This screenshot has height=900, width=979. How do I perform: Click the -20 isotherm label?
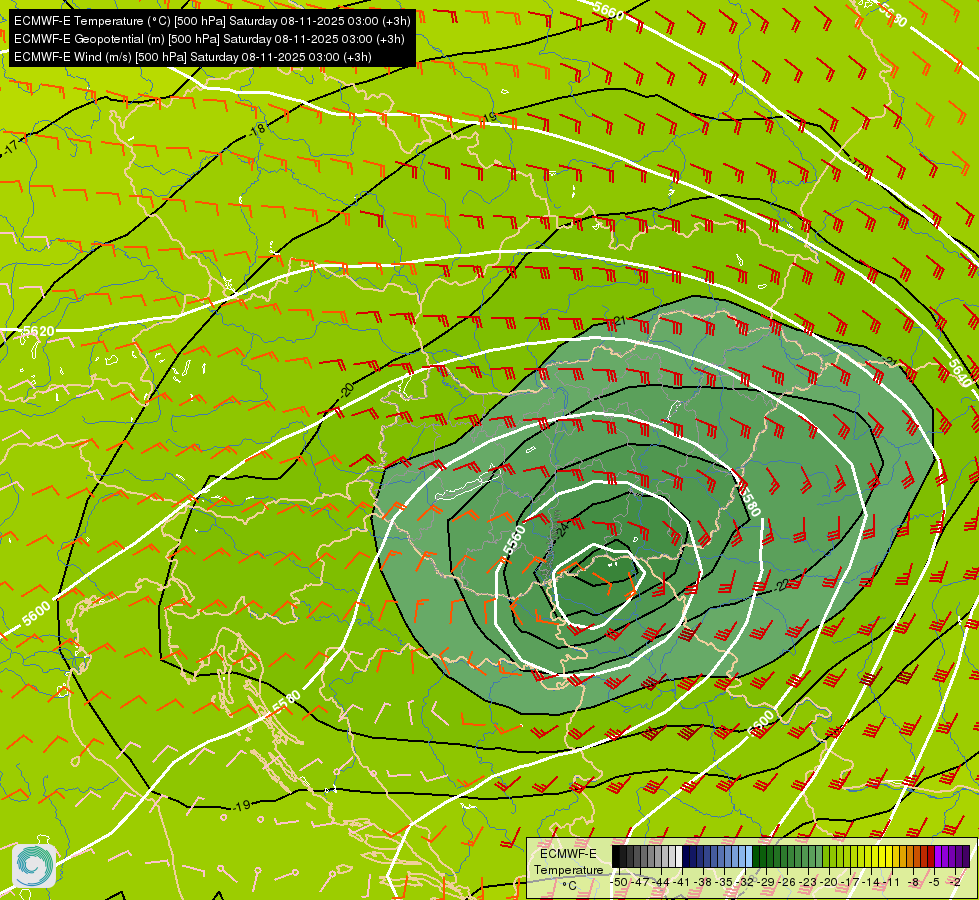(347, 390)
